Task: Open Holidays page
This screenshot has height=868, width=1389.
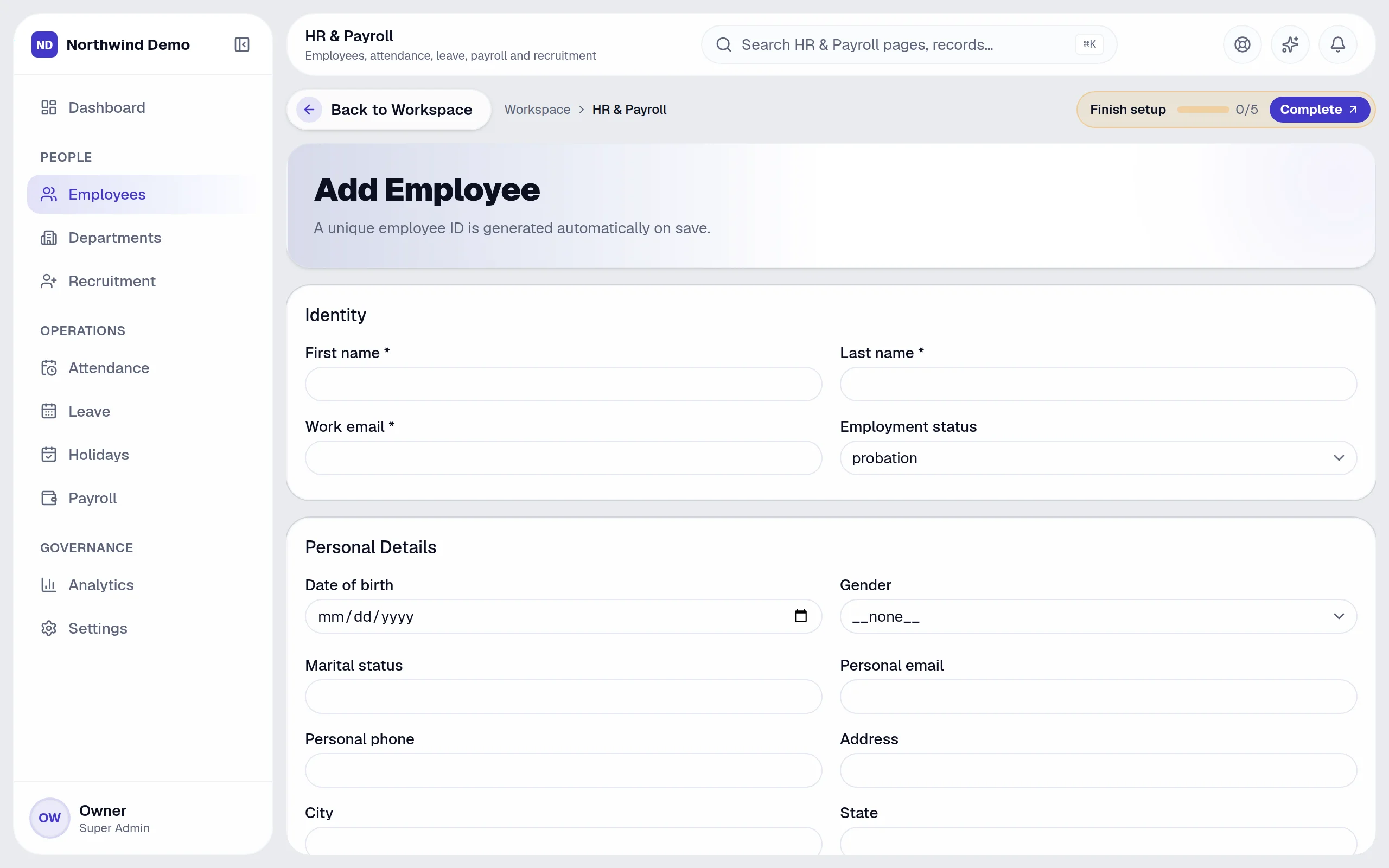Action: point(143,455)
